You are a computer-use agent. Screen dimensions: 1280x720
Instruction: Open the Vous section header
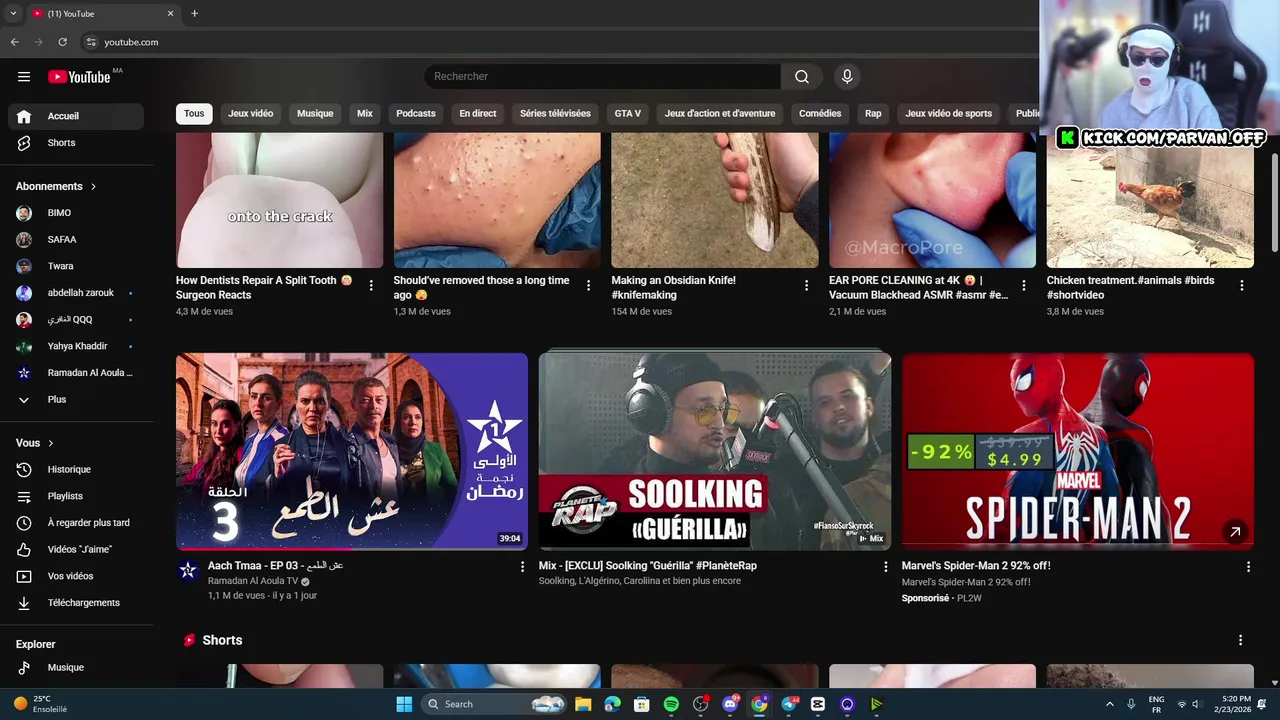point(35,443)
